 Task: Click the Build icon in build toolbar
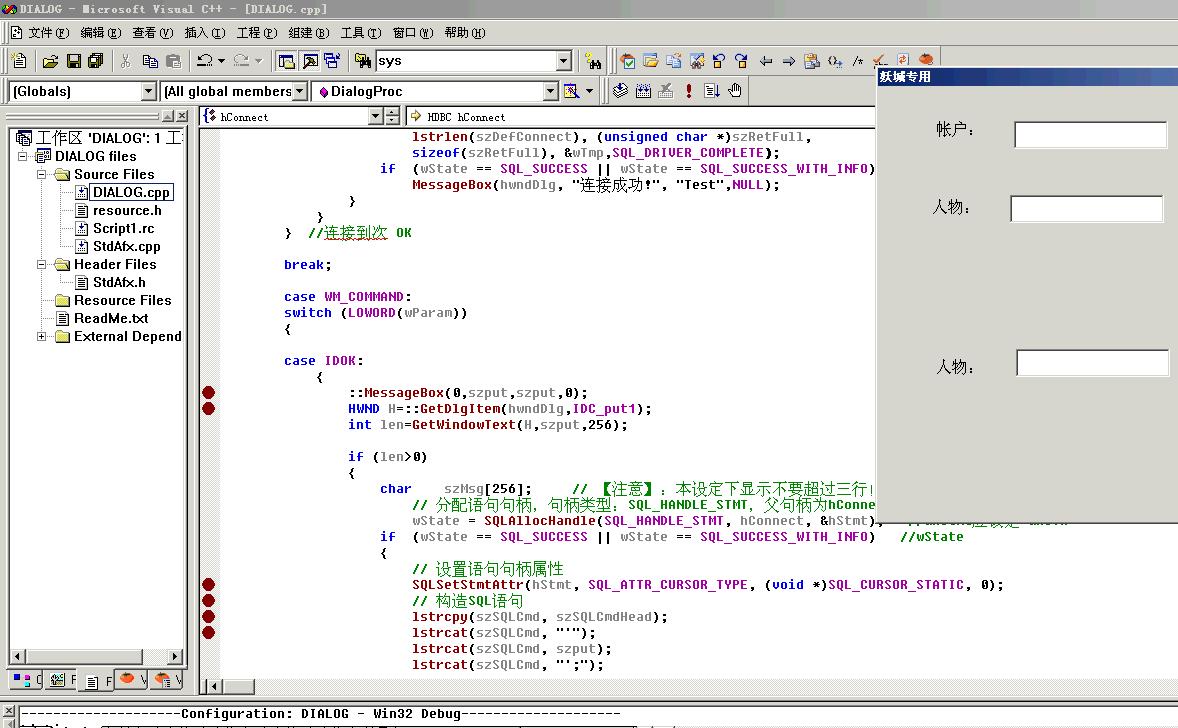point(643,91)
